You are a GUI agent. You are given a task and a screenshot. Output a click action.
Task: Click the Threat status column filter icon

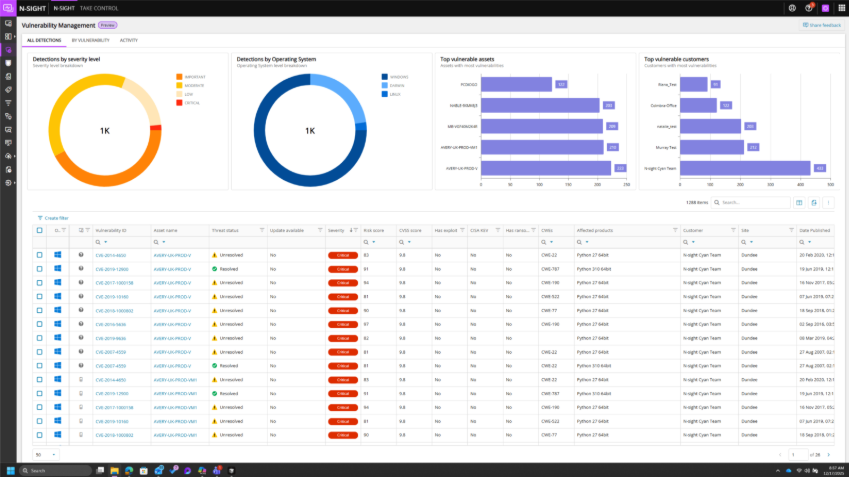click(x=262, y=230)
